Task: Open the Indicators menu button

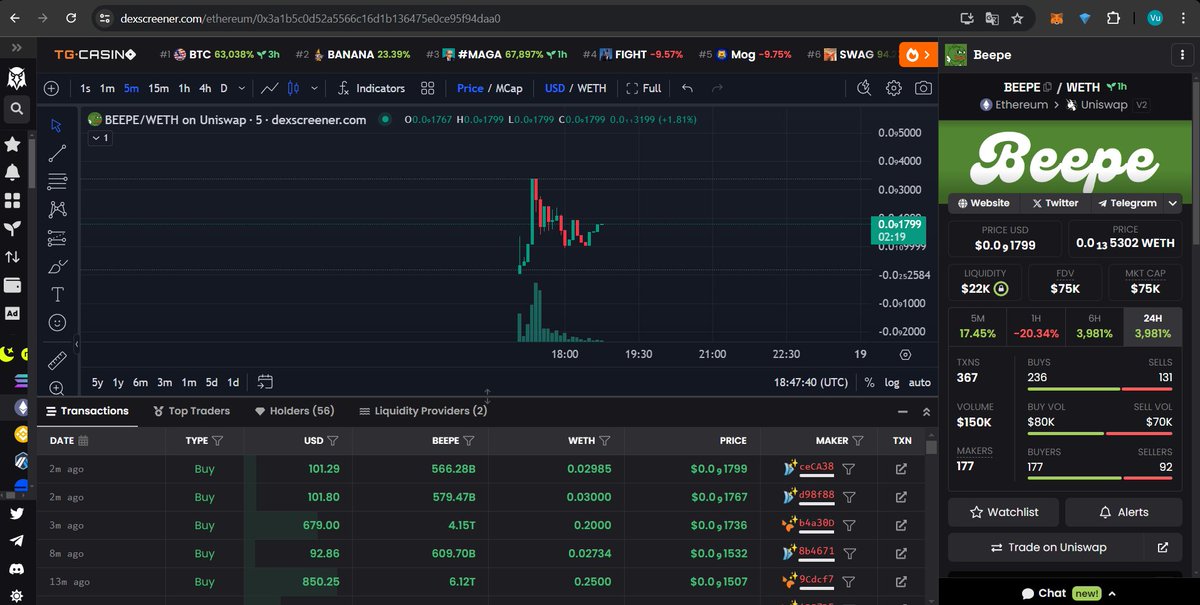Action: coord(371,88)
